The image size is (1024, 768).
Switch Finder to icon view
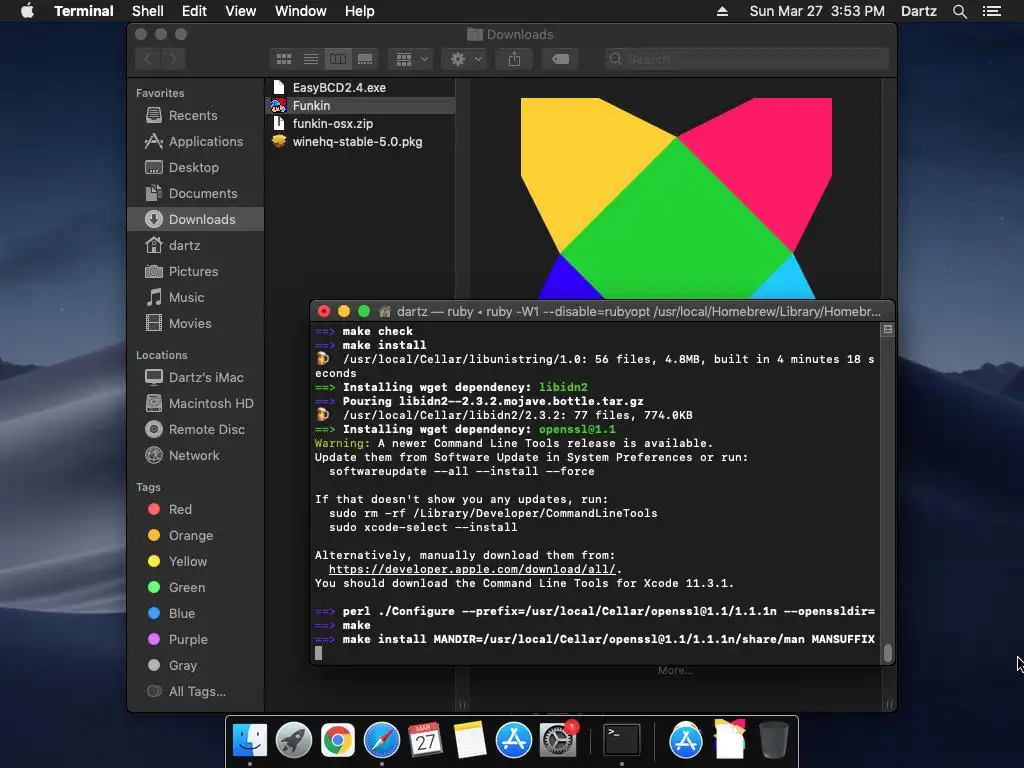point(283,59)
